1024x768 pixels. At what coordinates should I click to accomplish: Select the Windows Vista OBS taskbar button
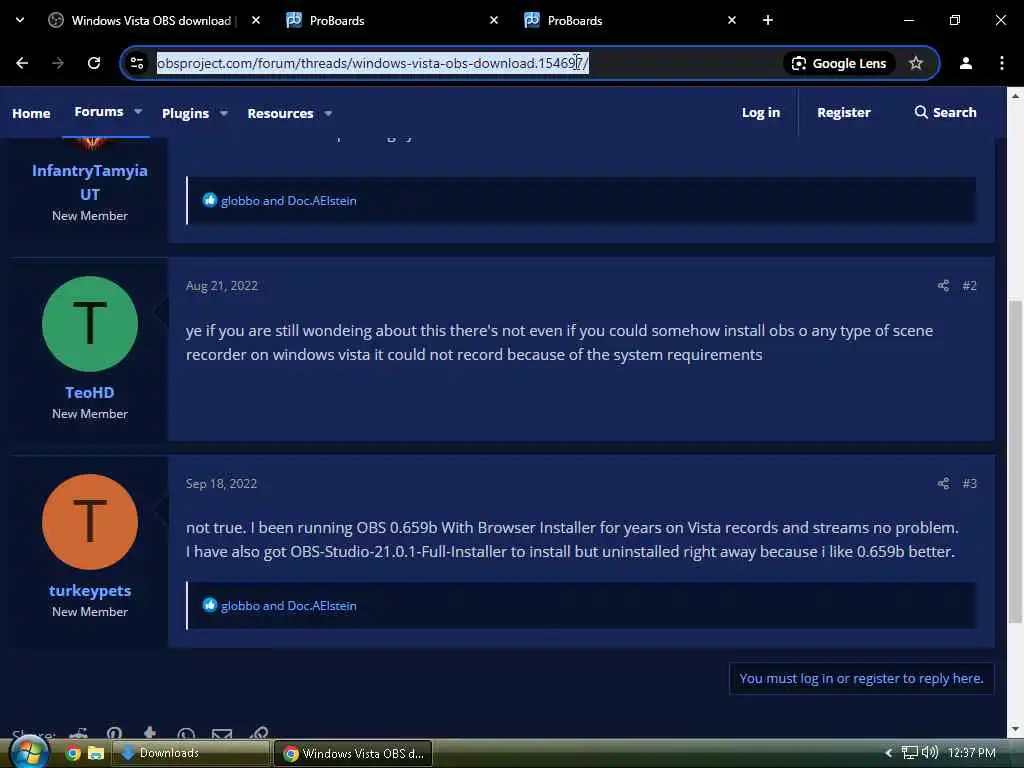click(x=353, y=753)
